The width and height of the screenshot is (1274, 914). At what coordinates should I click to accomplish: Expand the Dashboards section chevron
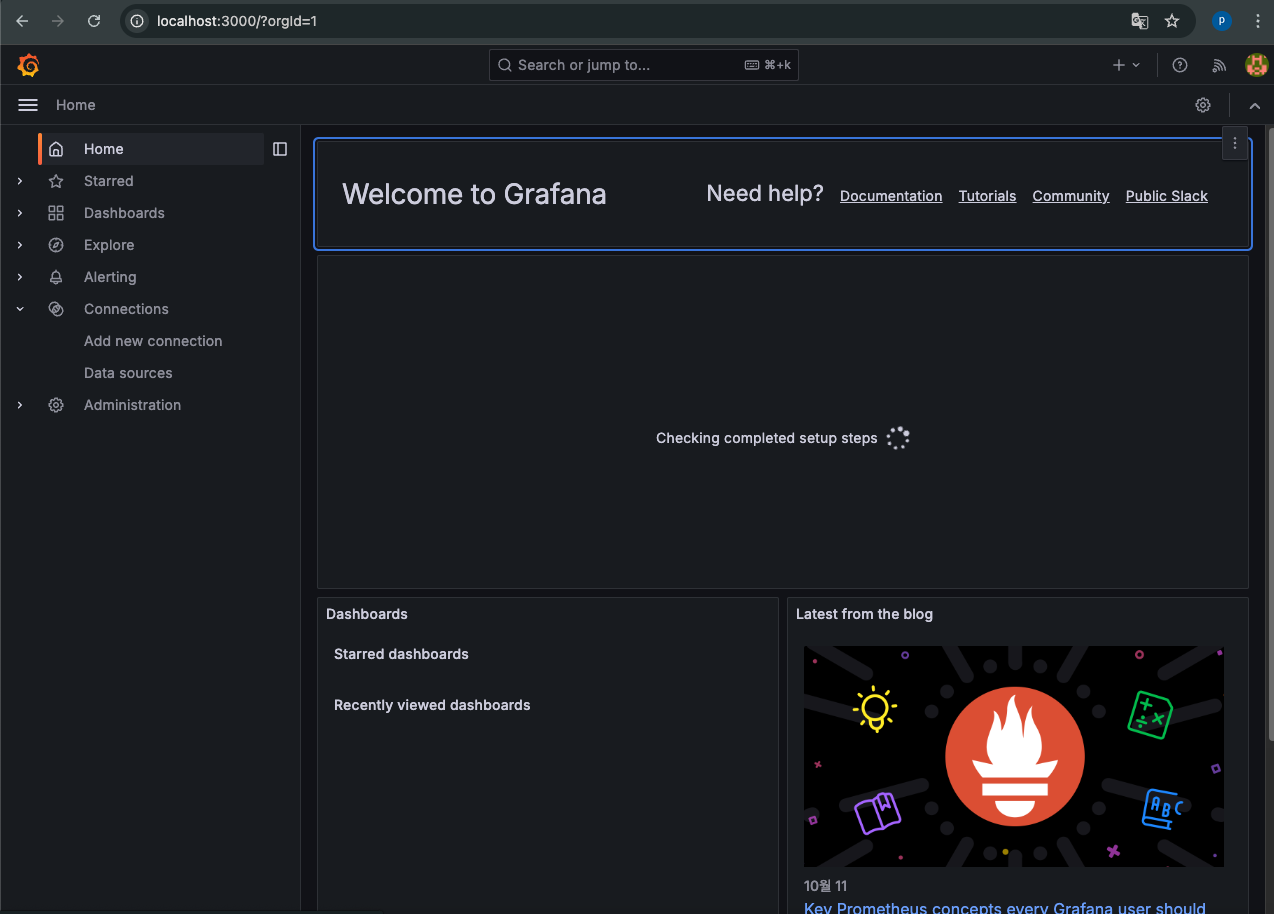pos(20,213)
